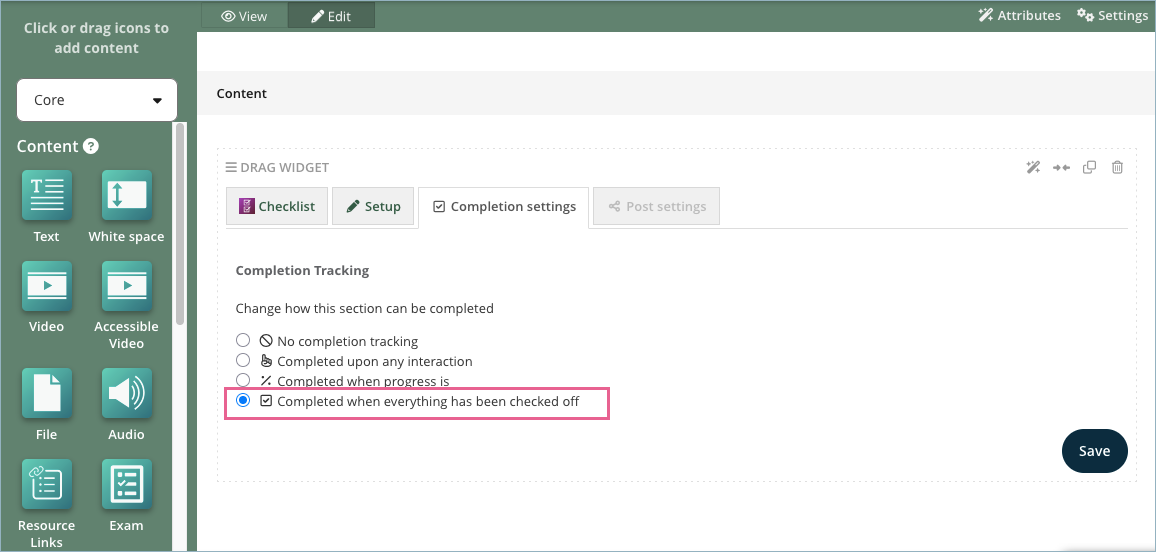Add an Audio content widget

coord(127,394)
